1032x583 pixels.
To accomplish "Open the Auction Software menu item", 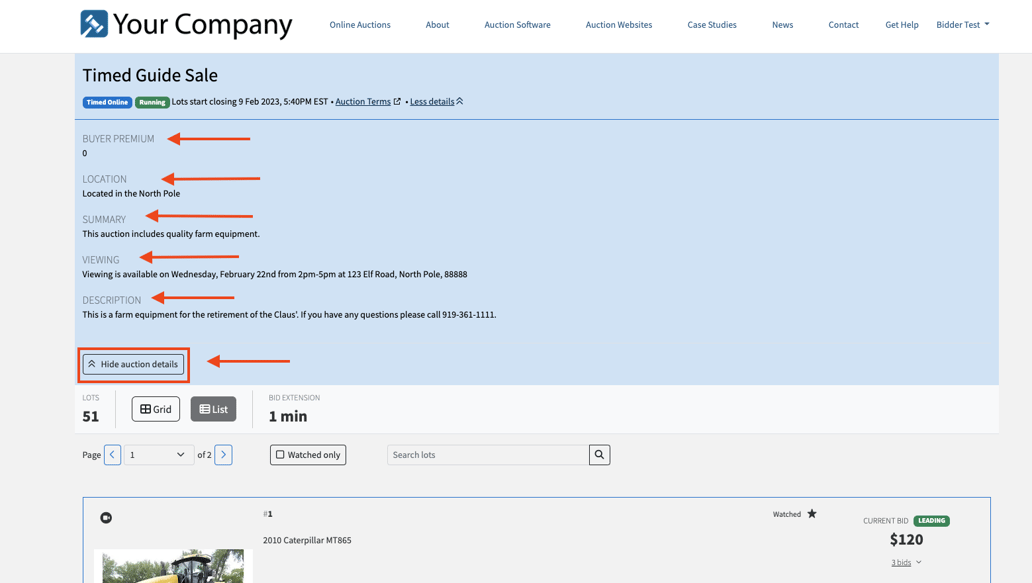I will coord(517,25).
